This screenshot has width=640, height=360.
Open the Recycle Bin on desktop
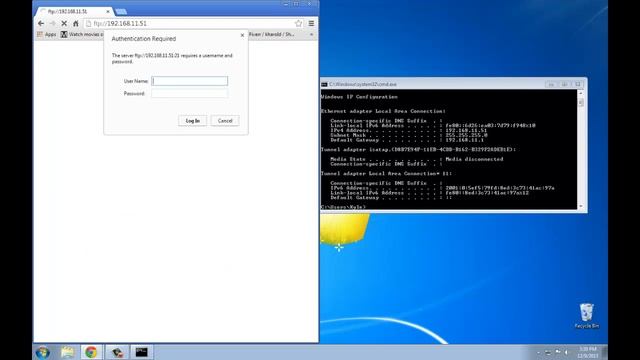point(587,316)
